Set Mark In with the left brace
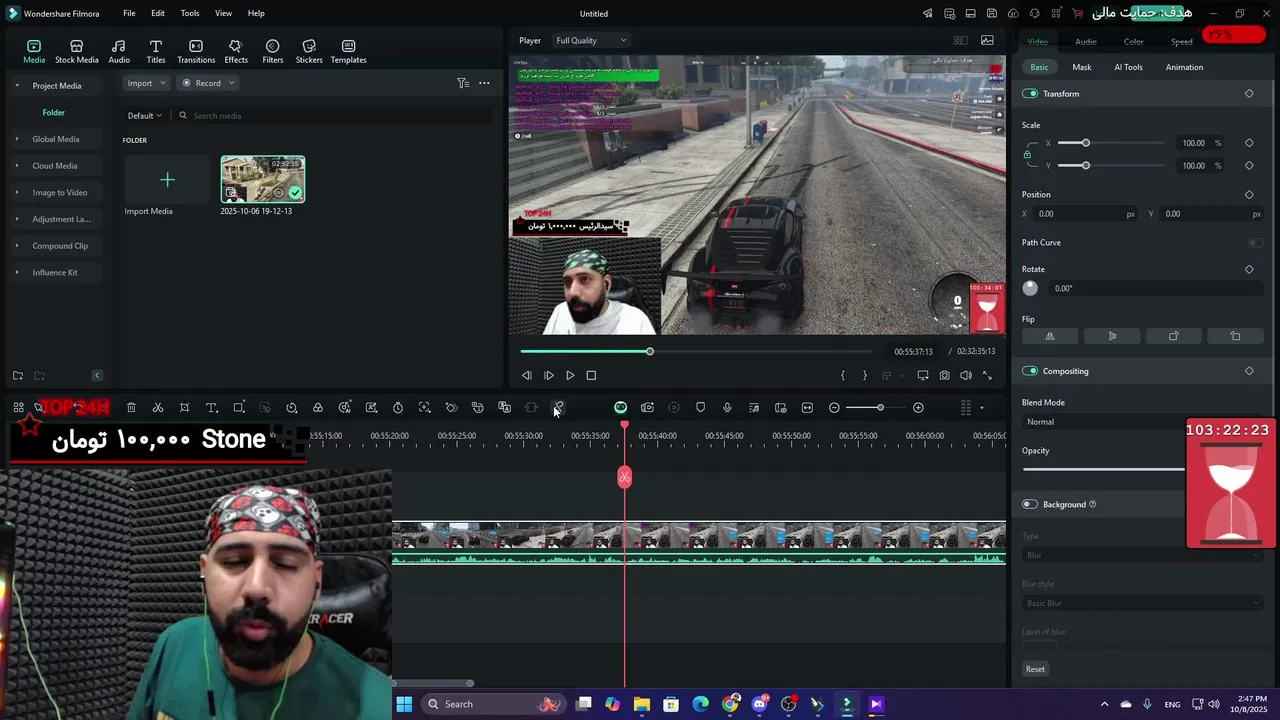 click(843, 376)
